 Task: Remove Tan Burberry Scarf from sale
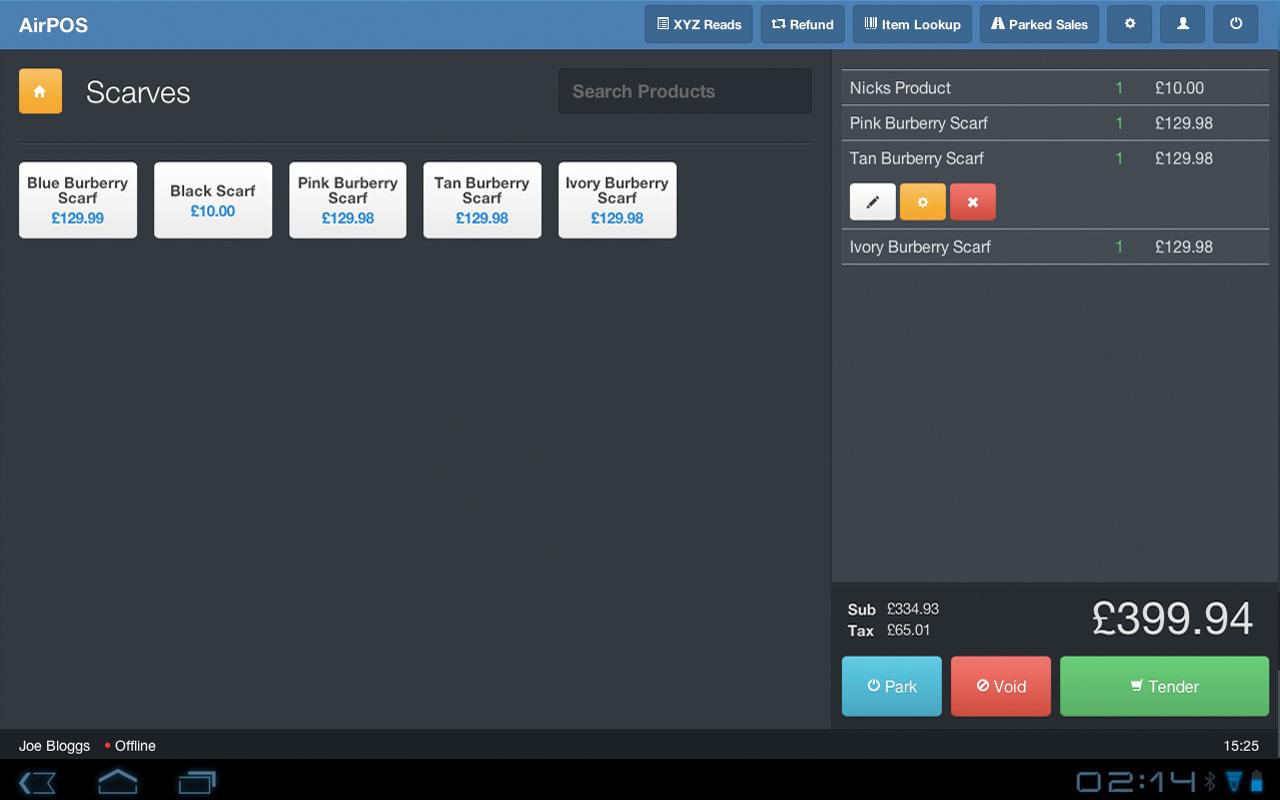pos(973,202)
